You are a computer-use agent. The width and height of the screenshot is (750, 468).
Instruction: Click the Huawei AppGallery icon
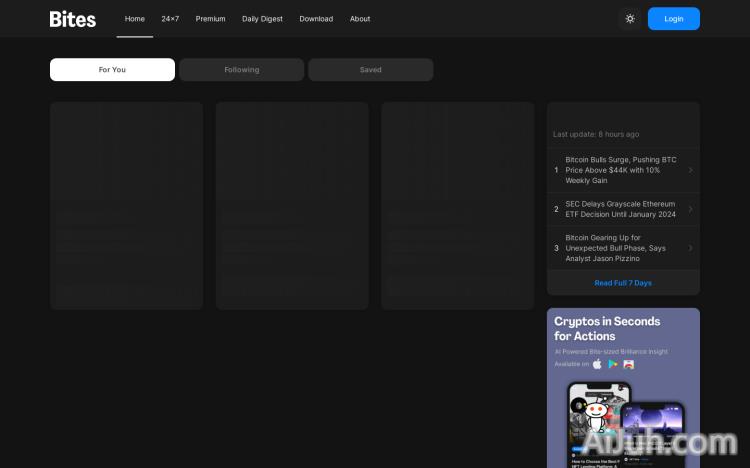coord(628,364)
